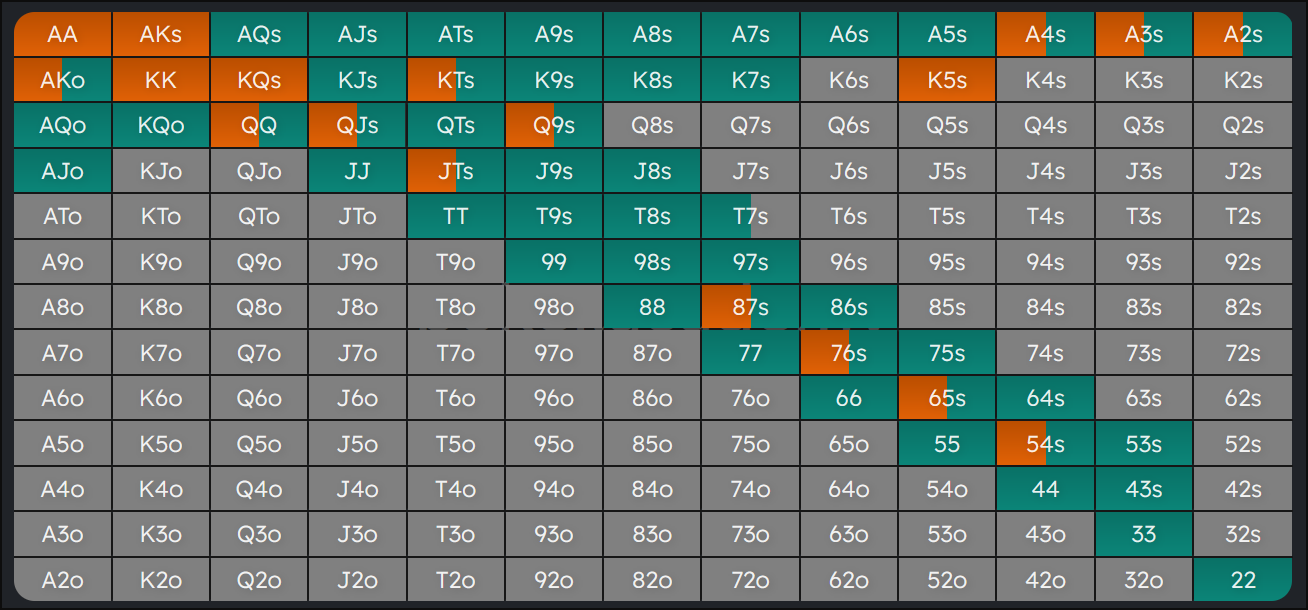Click the AJo teal cell

point(62,171)
